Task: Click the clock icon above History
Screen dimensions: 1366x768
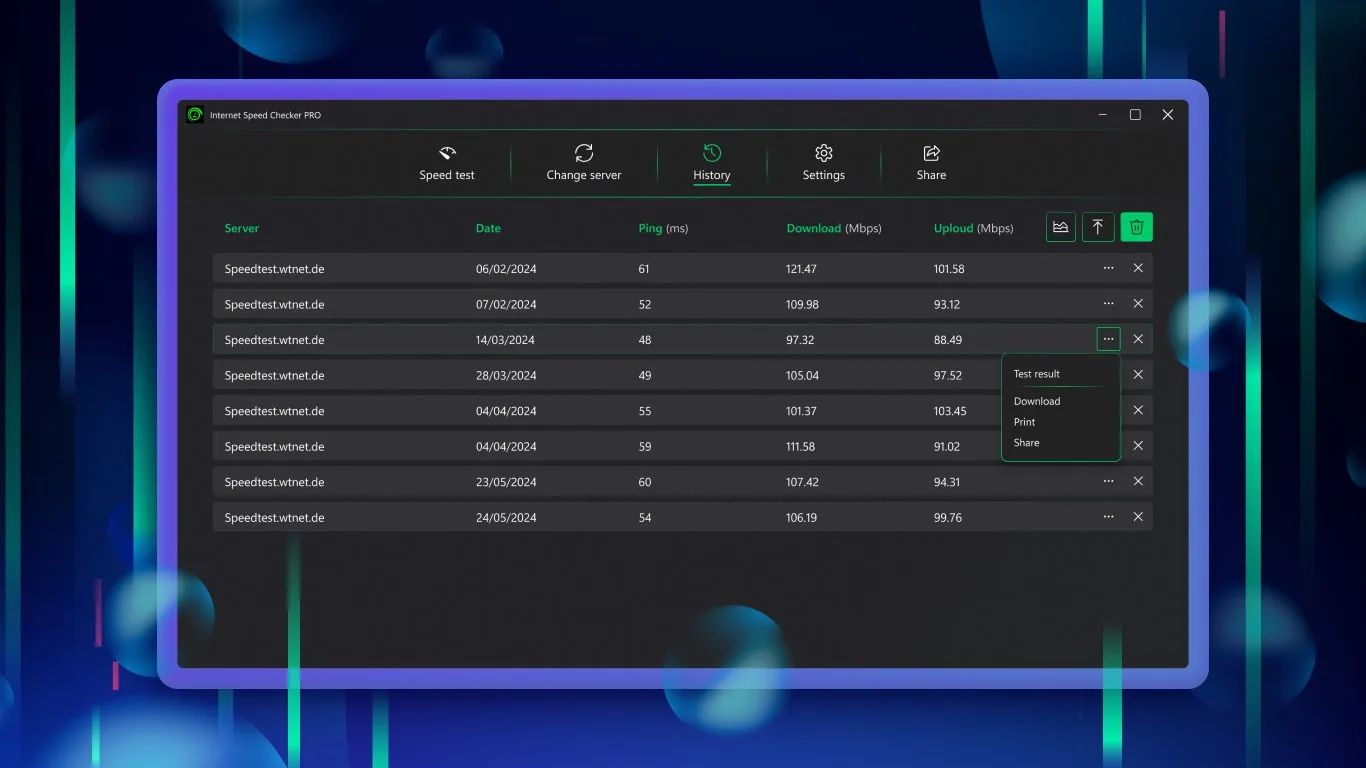Action: (x=712, y=153)
